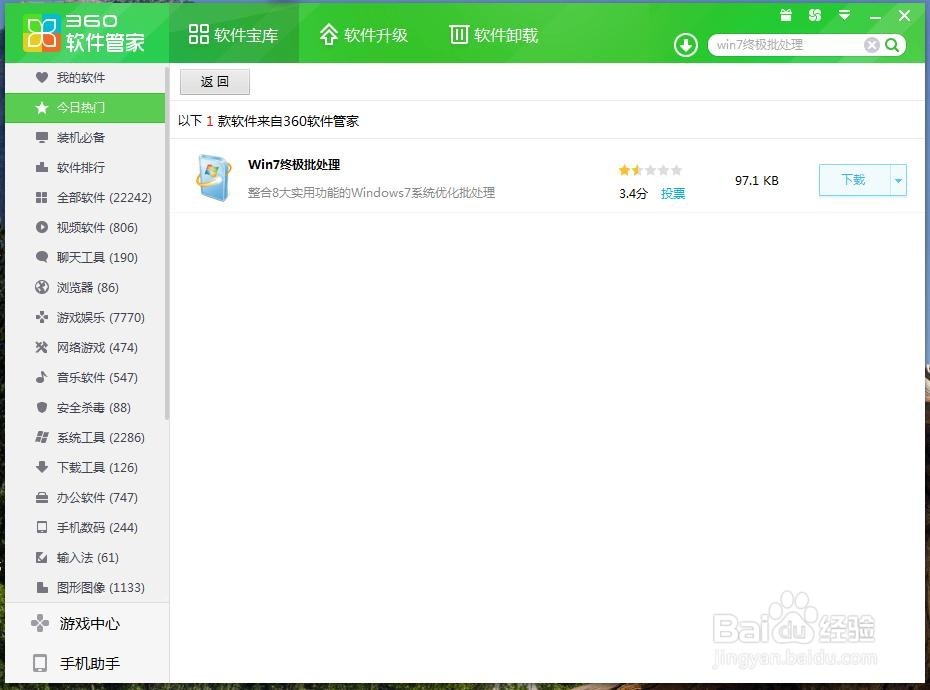Image resolution: width=930 pixels, height=690 pixels.
Task: Select 手机数码 (244) category
Action: tap(85, 527)
